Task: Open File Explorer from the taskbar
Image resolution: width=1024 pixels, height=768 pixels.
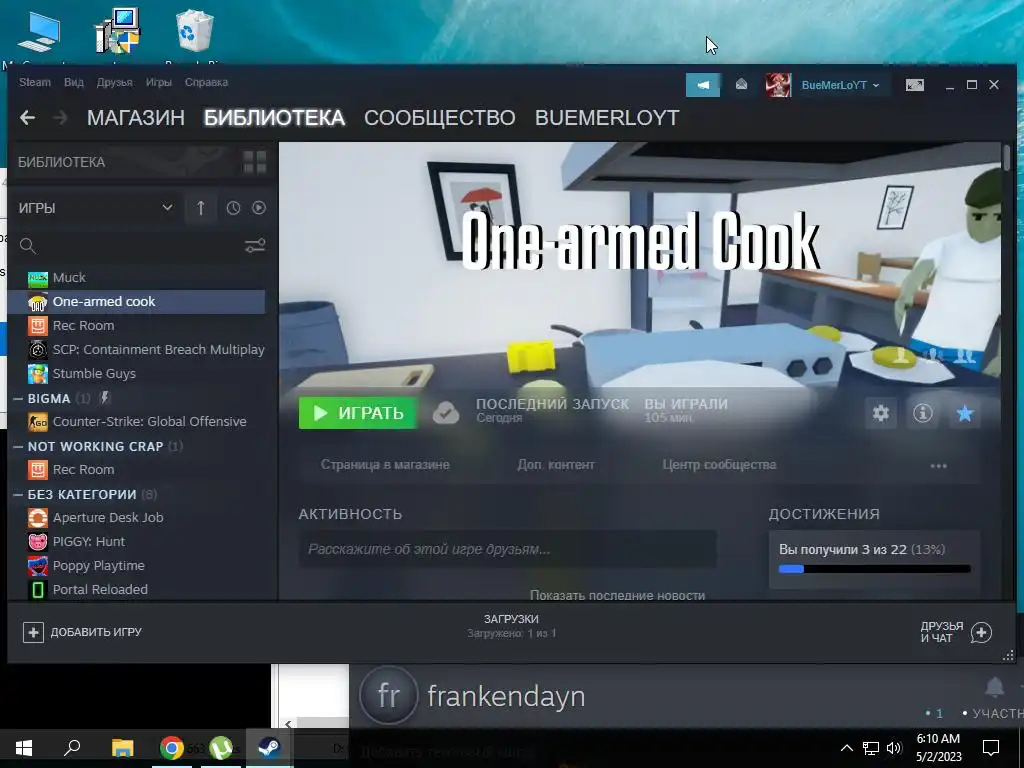Action: [x=122, y=747]
